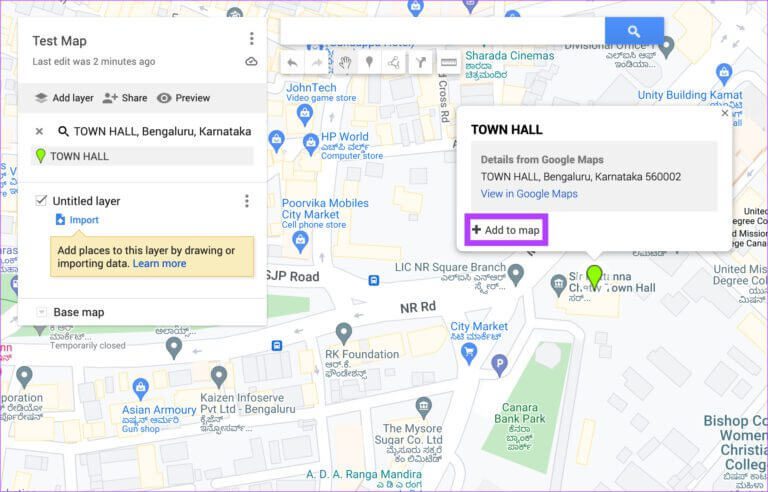The image size is (768, 492).
Task: Click Unity Building Kamat shopping pin
Action: point(724,74)
